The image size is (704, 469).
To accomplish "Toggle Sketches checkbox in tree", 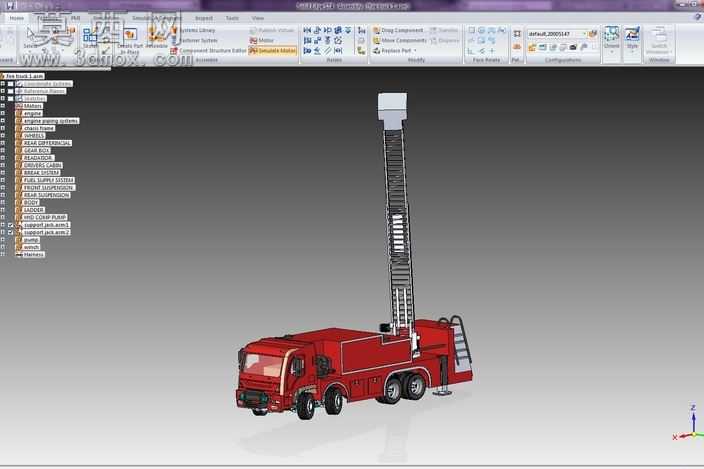I will tap(10, 99).
